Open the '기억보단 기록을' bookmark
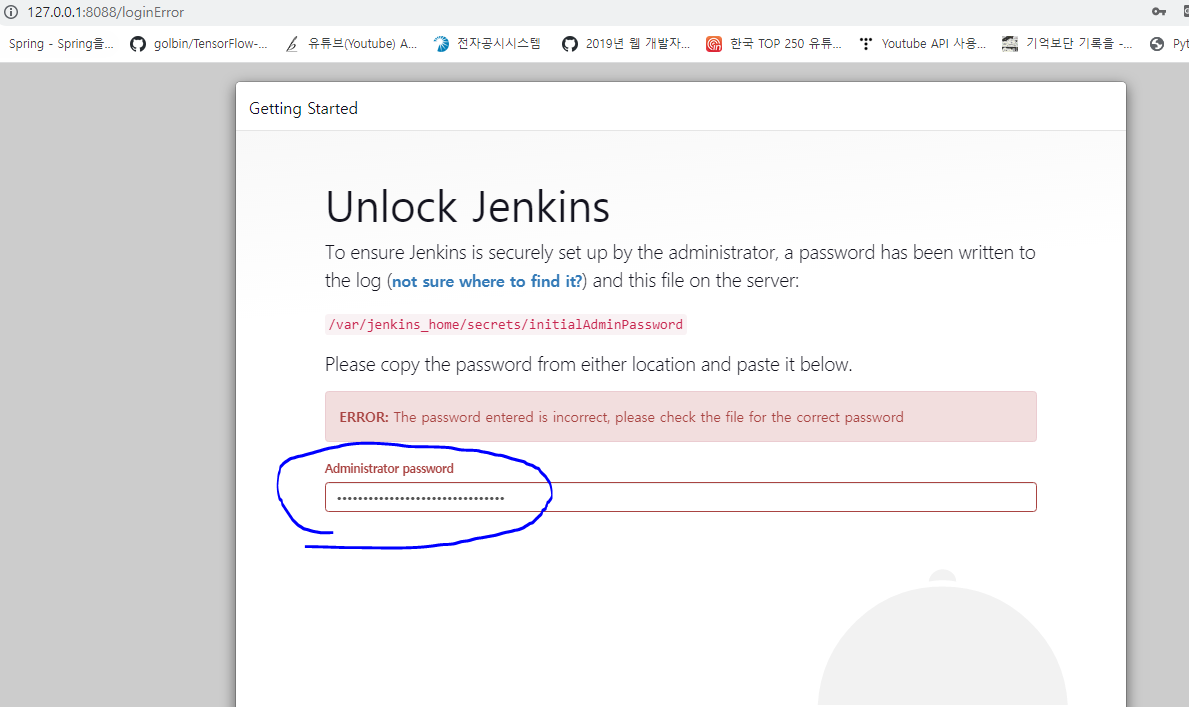 coord(1067,44)
